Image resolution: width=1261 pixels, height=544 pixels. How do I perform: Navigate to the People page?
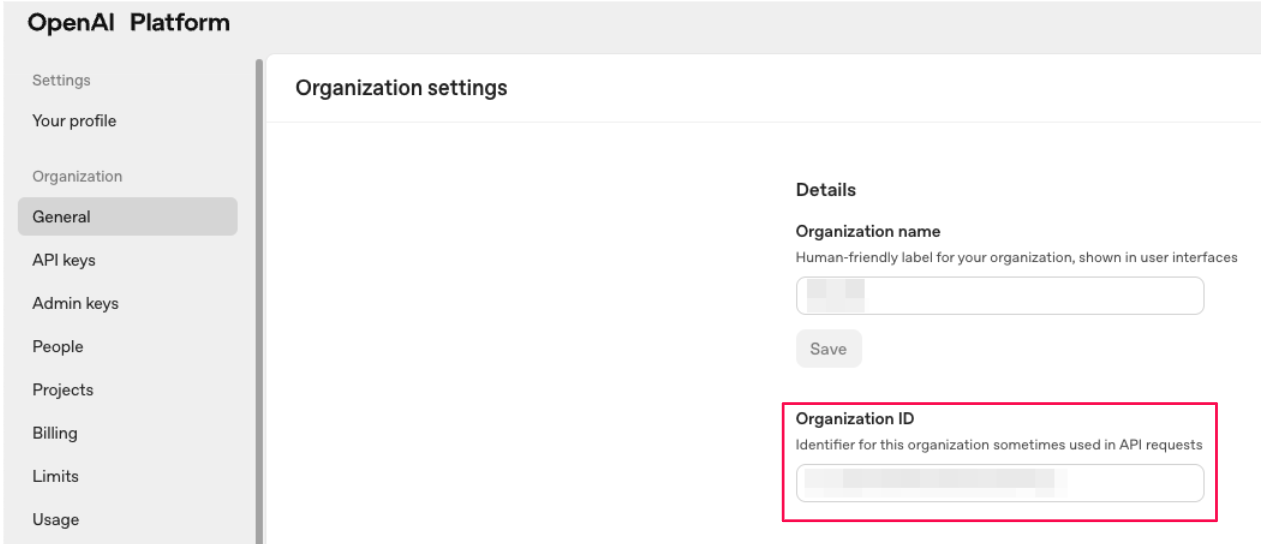57,347
